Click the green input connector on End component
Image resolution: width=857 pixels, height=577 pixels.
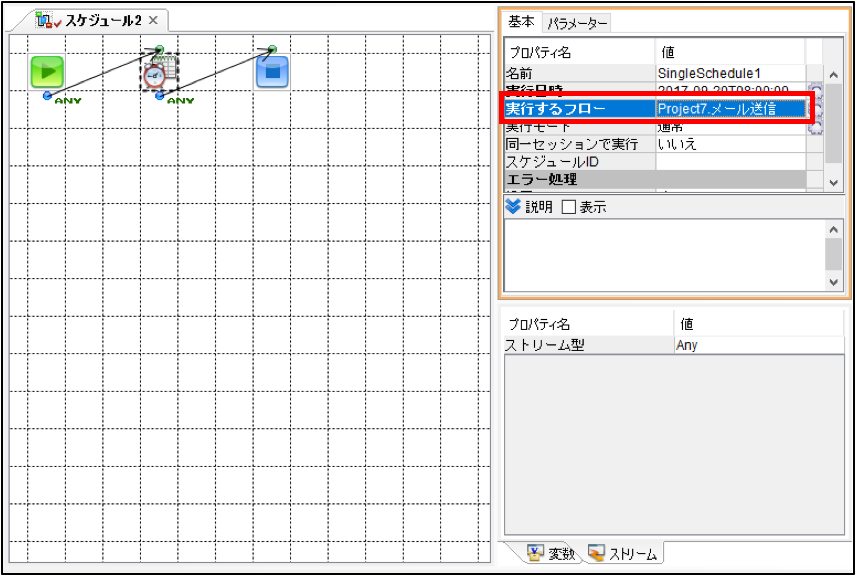[x=272, y=49]
